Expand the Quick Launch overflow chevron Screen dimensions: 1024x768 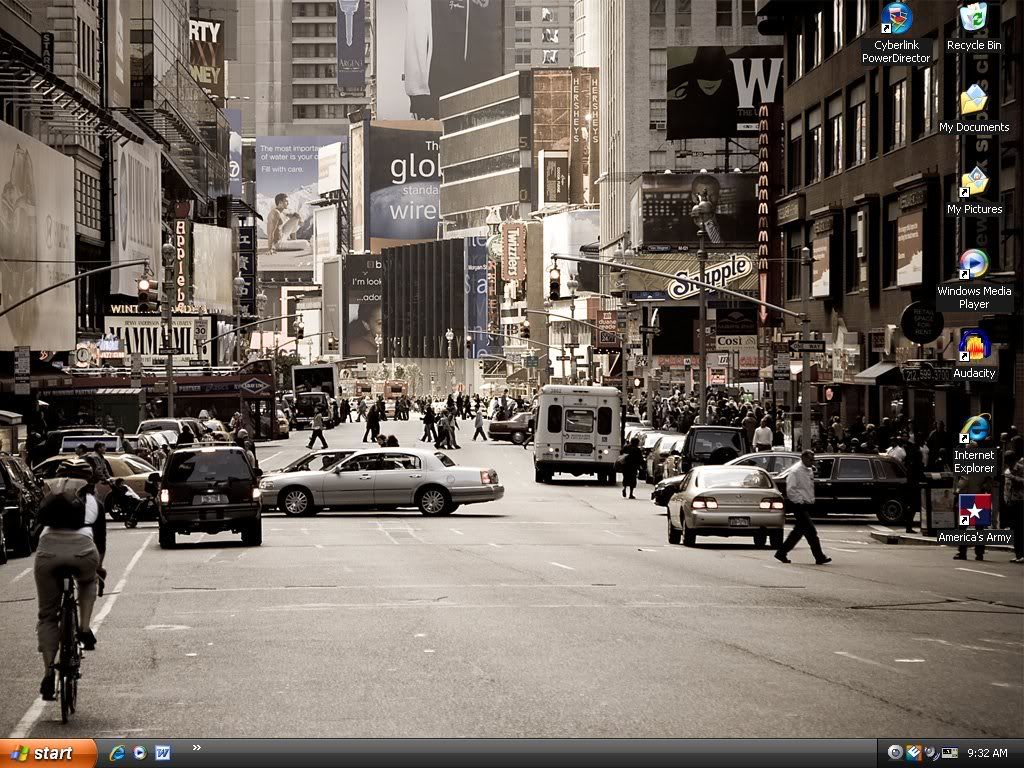point(197,748)
